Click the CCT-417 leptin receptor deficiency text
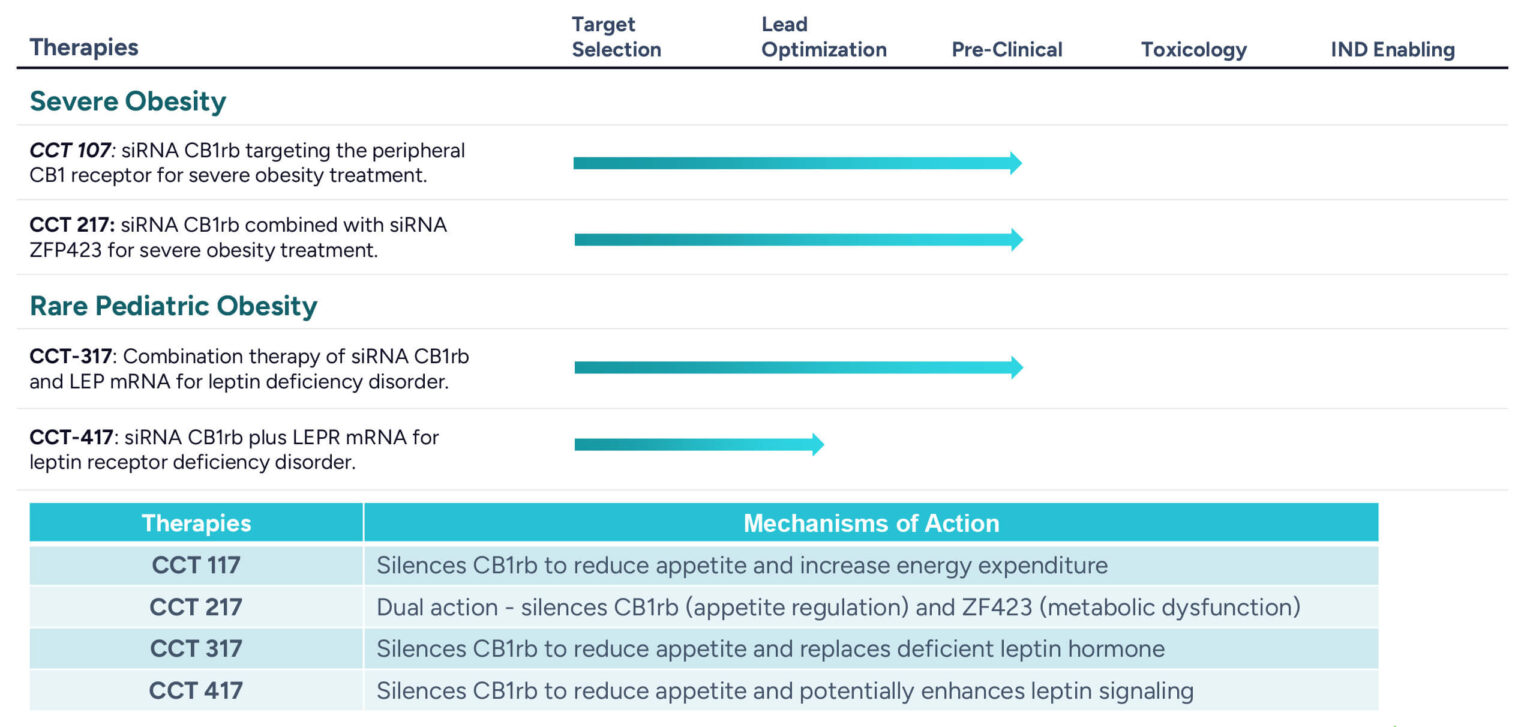This screenshot has width=1536, height=727. coord(234,450)
